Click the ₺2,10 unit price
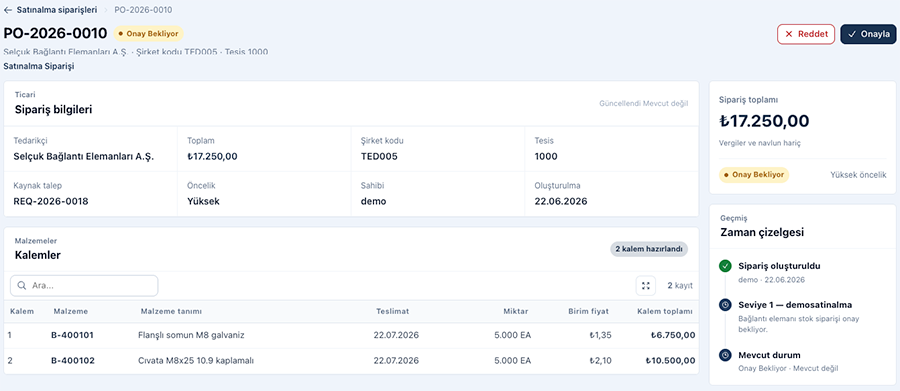 (x=600, y=361)
